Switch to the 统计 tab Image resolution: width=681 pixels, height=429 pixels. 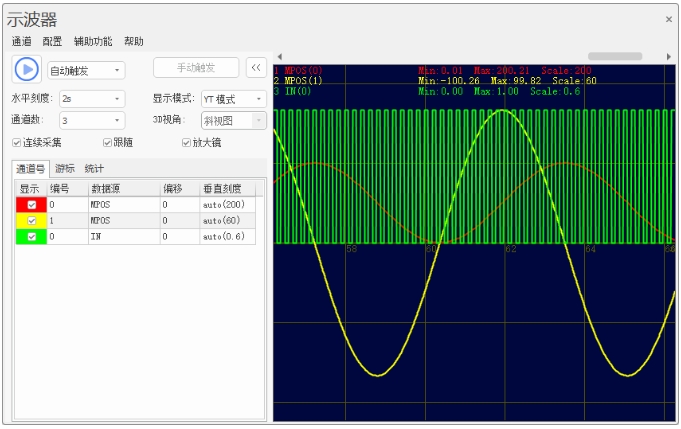94,169
